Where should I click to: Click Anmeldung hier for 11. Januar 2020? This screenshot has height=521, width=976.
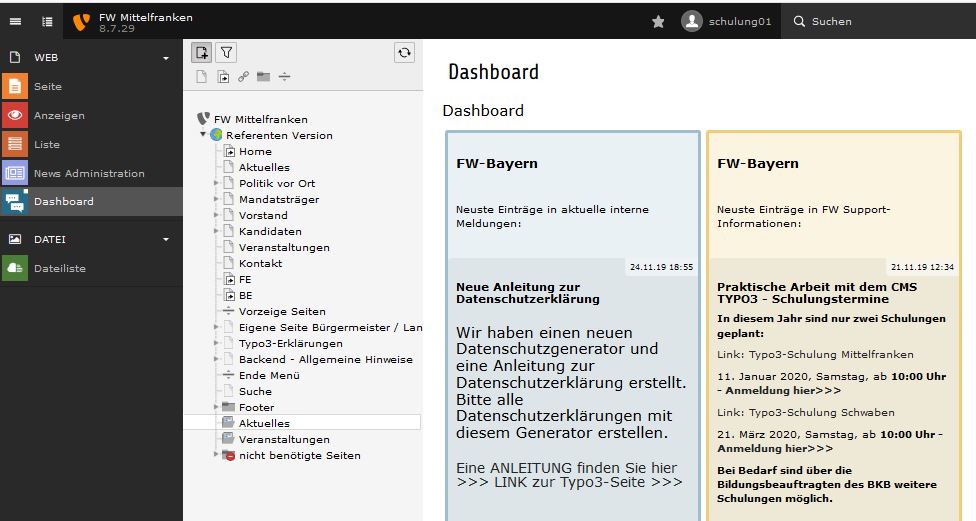point(783,391)
